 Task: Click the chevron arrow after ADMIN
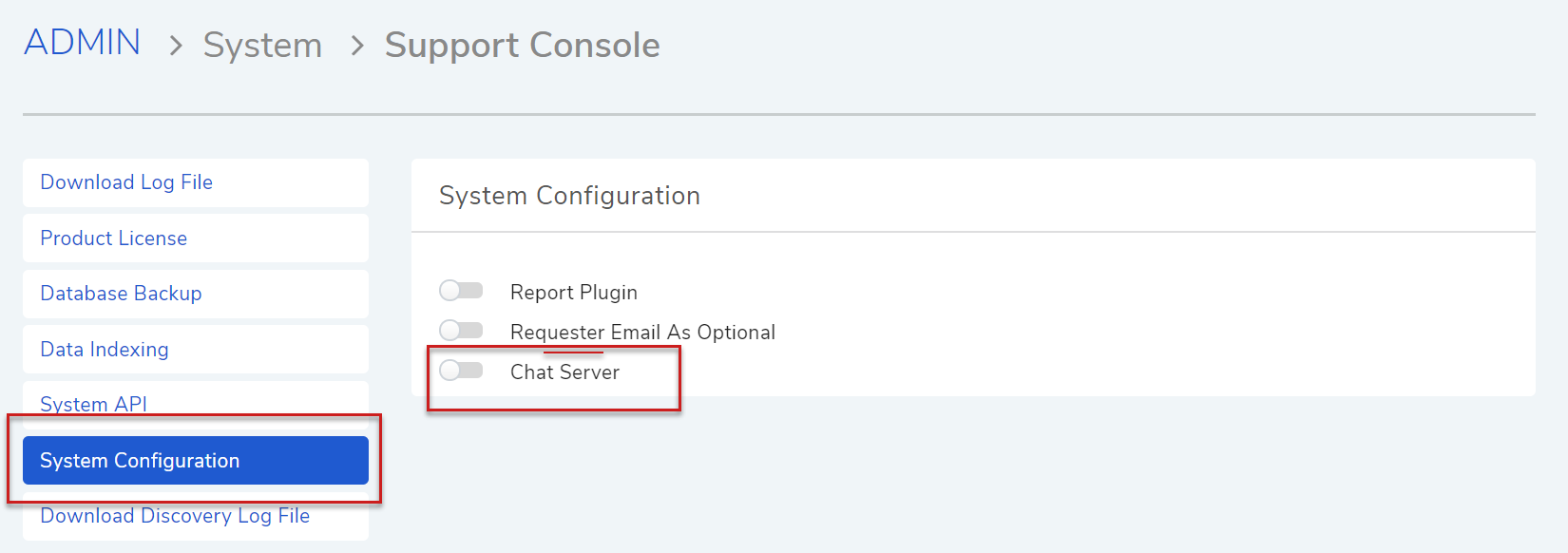point(176,46)
